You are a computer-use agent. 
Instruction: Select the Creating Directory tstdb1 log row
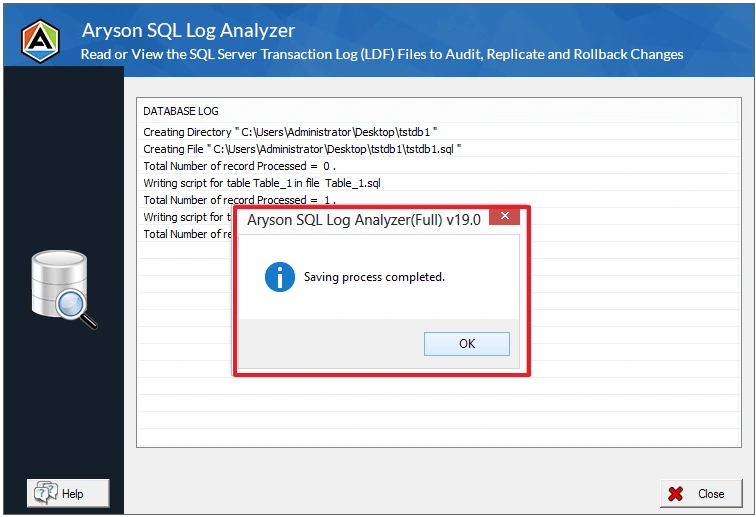click(438, 132)
